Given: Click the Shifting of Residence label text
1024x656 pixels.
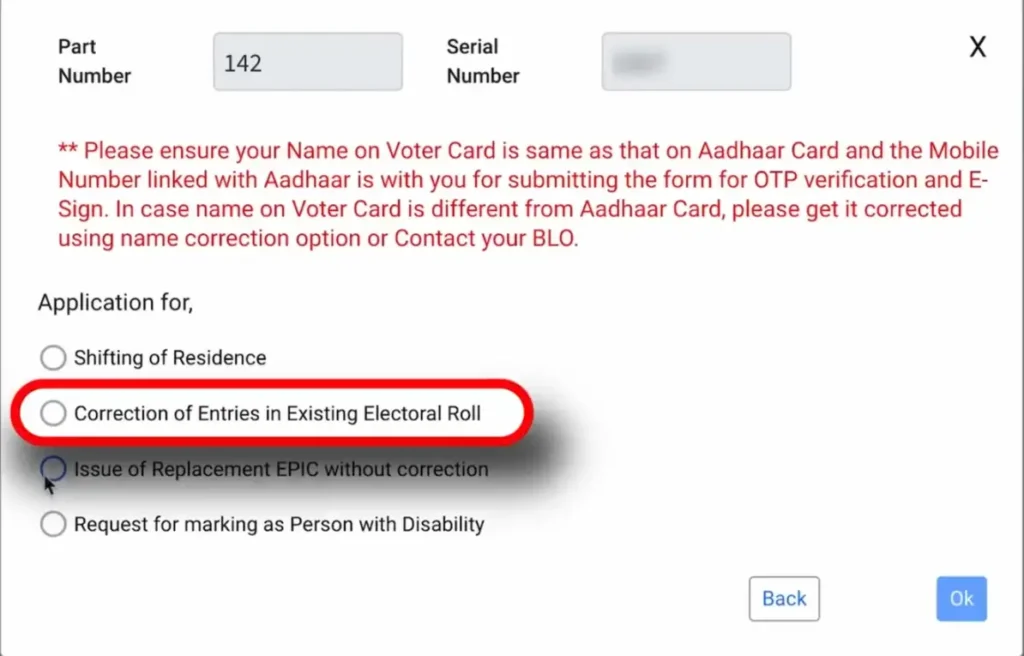Looking at the screenshot, I should pos(170,358).
